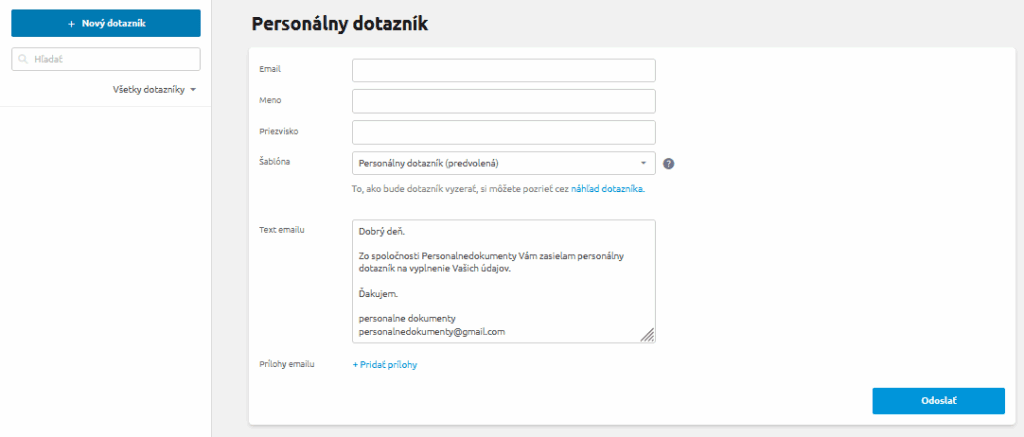Click the Nový dotazník button
The image size is (1024, 437).
105,23
